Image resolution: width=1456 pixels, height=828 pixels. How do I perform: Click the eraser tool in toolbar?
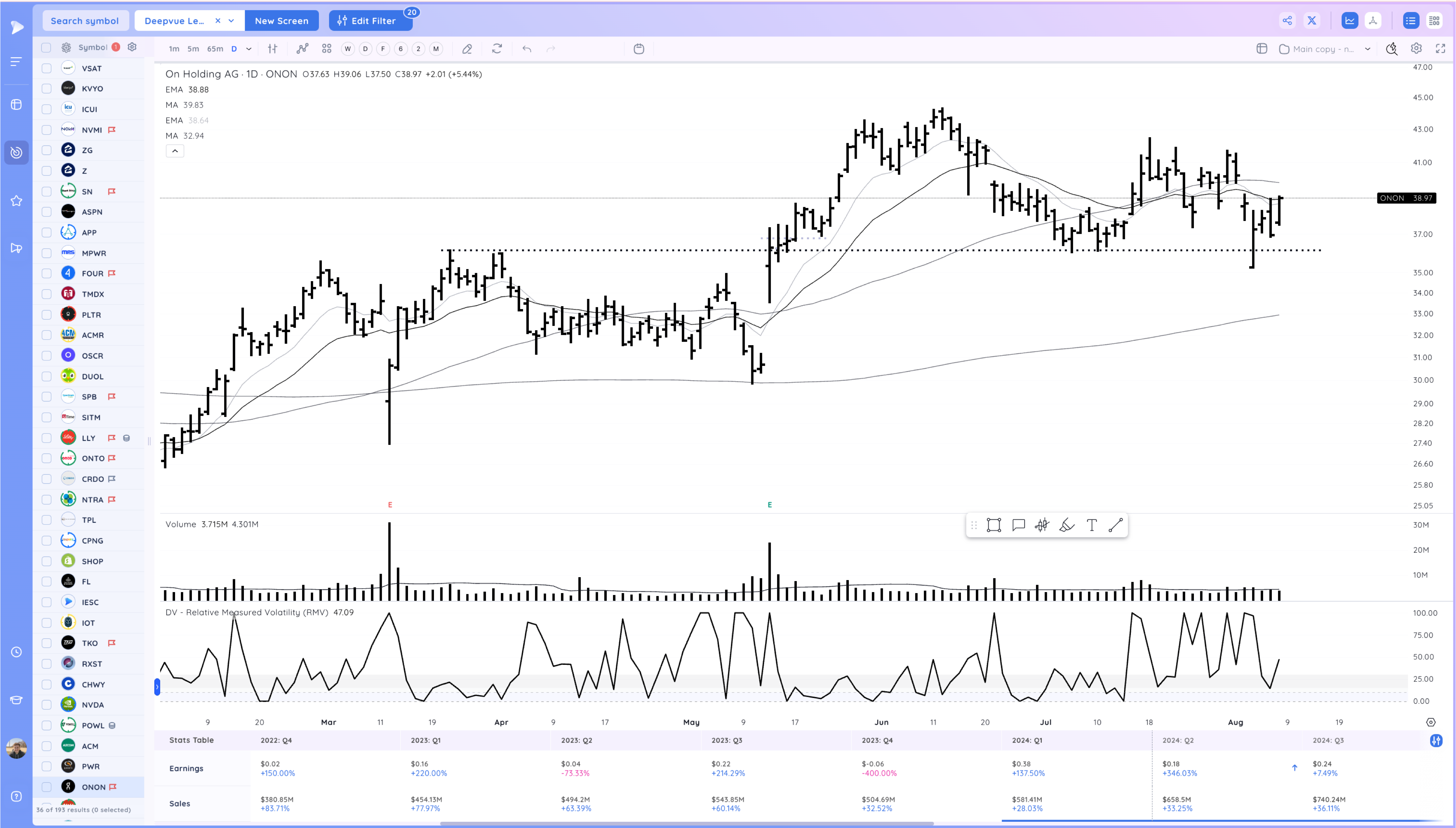[x=467, y=49]
